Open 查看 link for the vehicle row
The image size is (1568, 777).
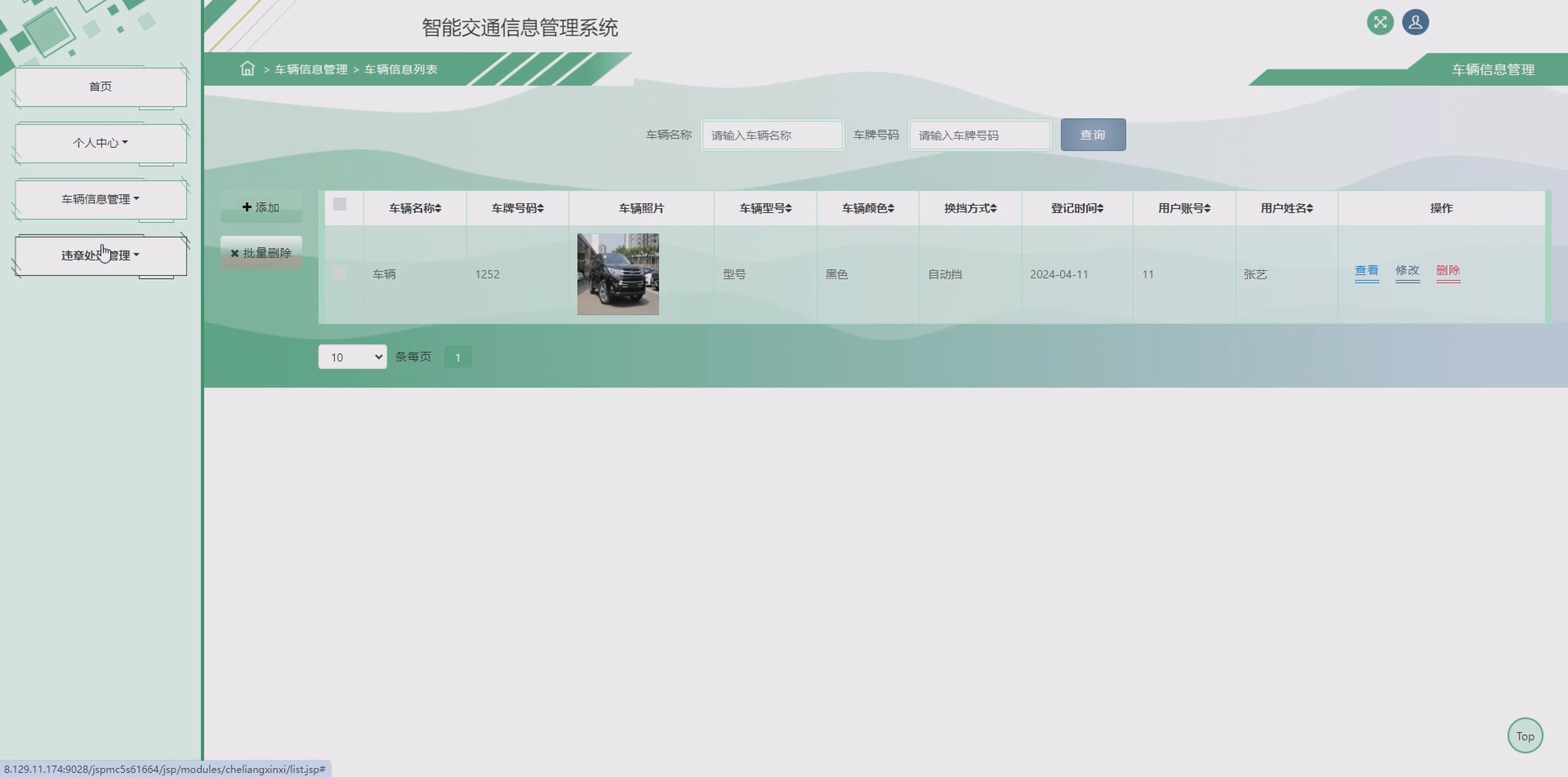tap(1366, 272)
